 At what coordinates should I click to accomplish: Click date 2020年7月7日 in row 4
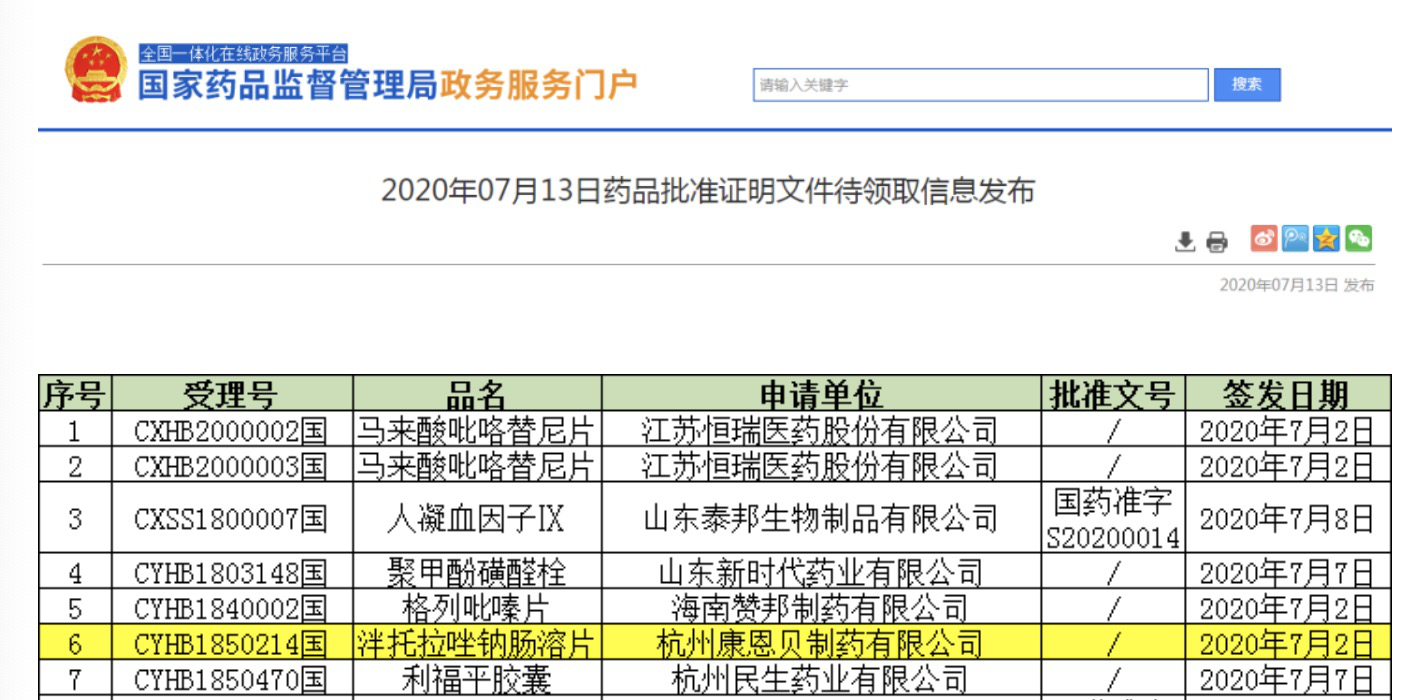1287,573
